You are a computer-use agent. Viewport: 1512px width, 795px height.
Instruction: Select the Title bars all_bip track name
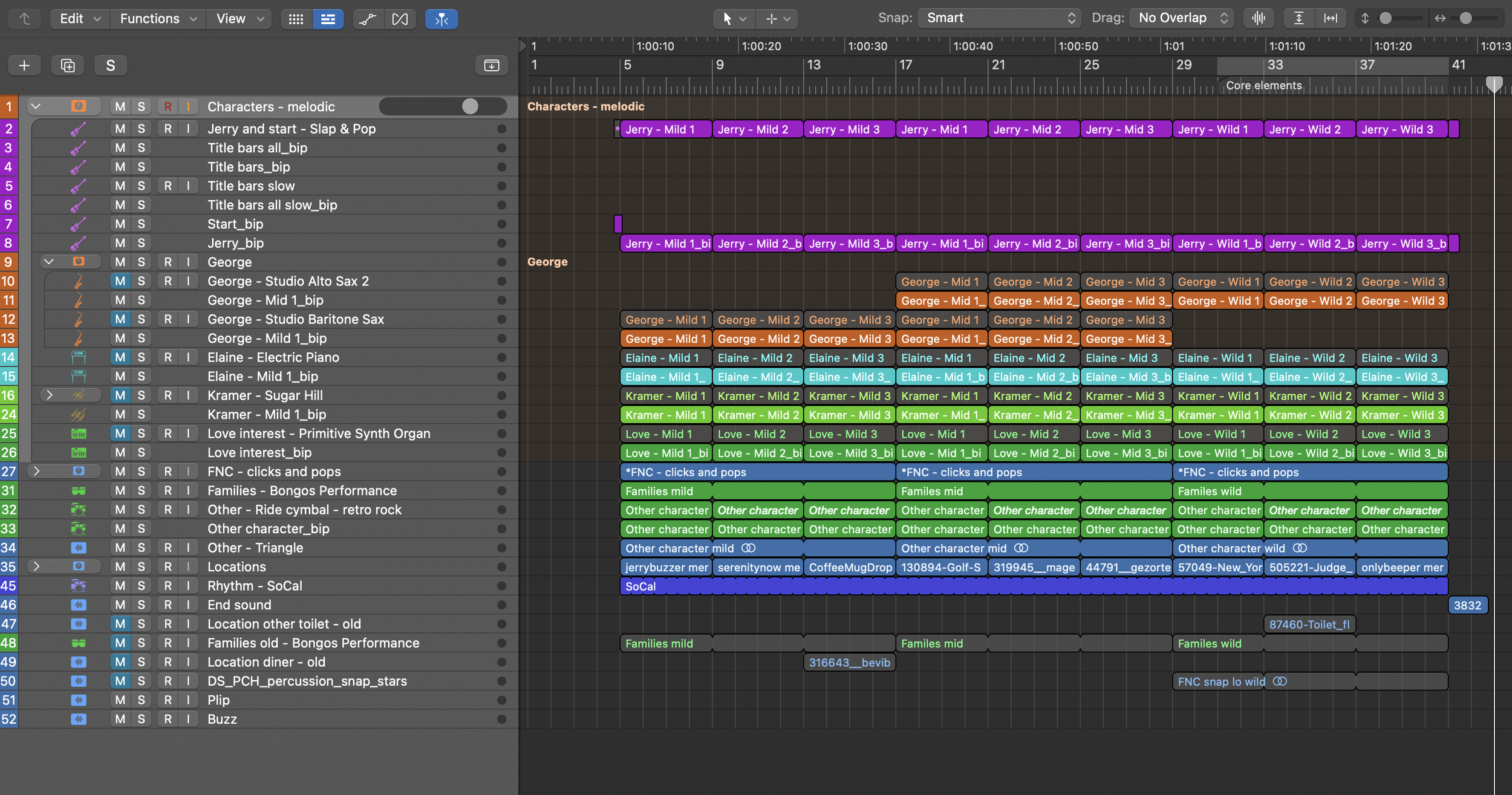[257, 148]
